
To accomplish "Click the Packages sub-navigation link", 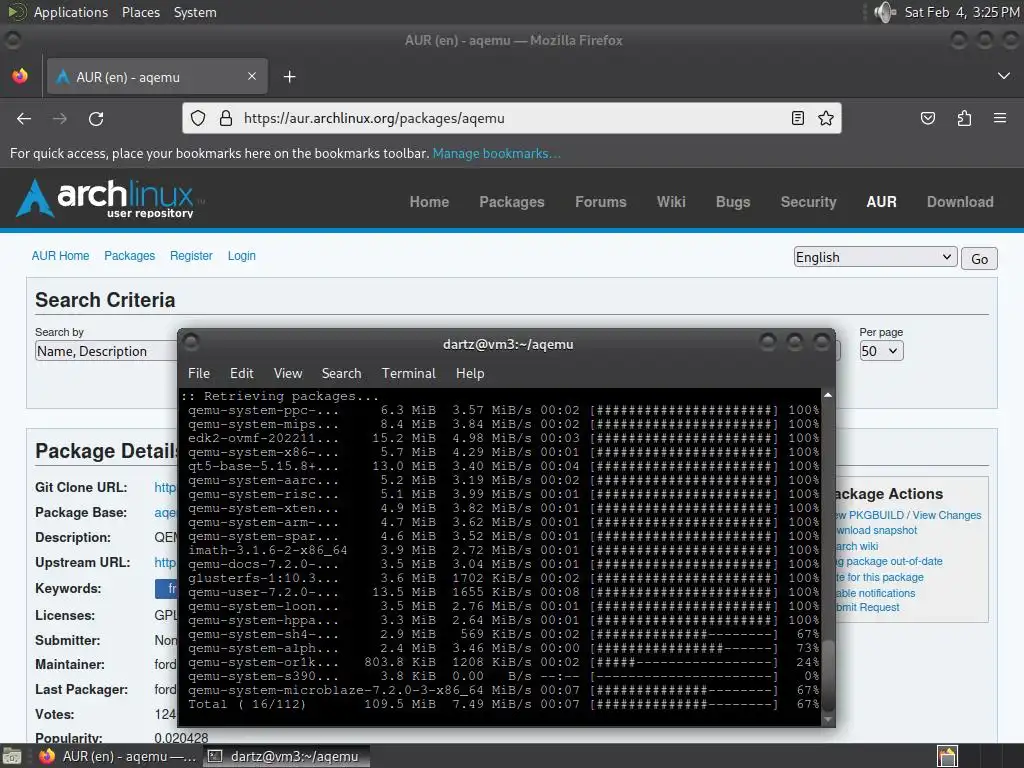I will (x=129, y=255).
